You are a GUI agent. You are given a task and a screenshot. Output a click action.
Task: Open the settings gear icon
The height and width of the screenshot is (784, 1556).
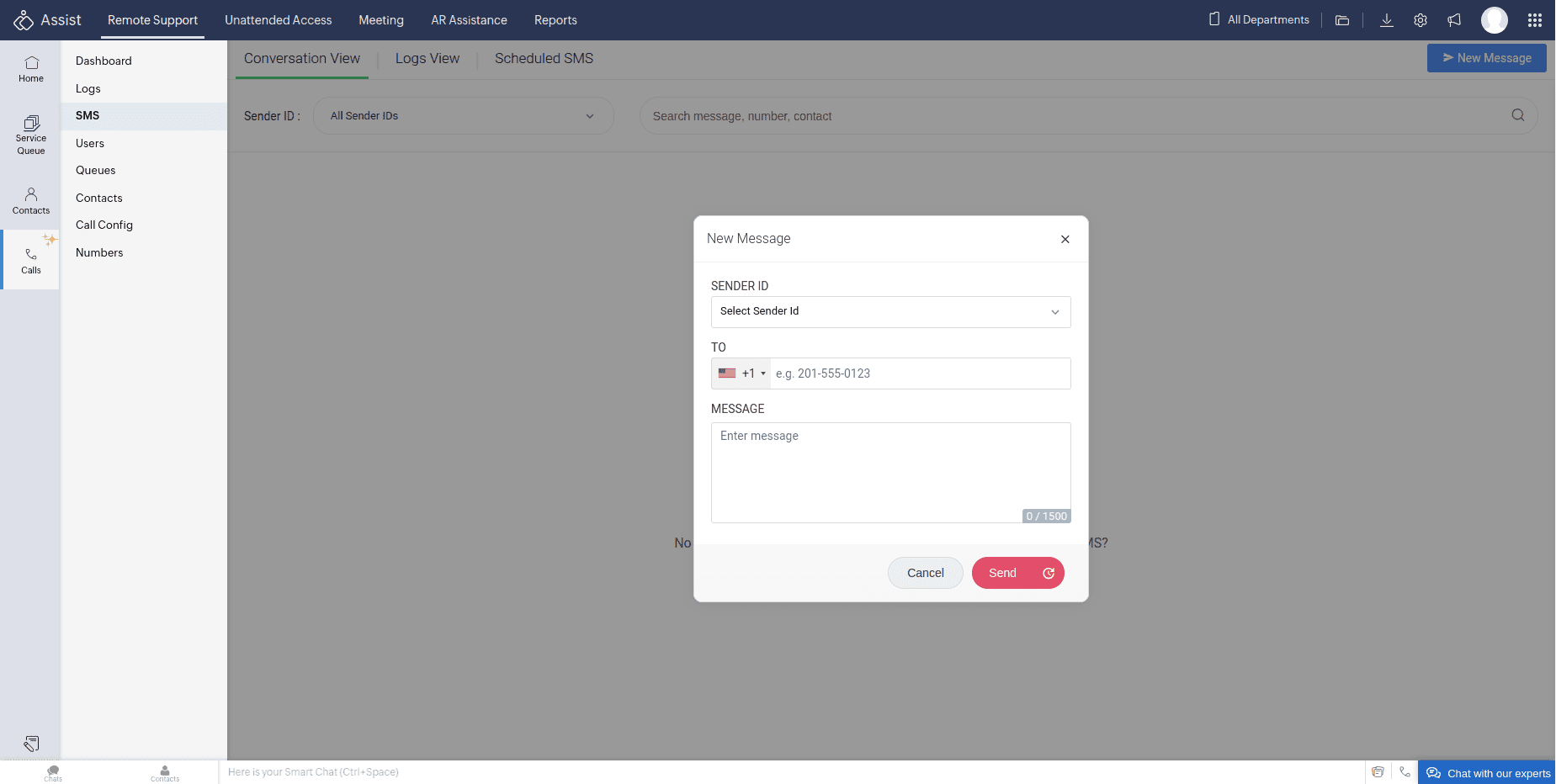[1421, 20]
